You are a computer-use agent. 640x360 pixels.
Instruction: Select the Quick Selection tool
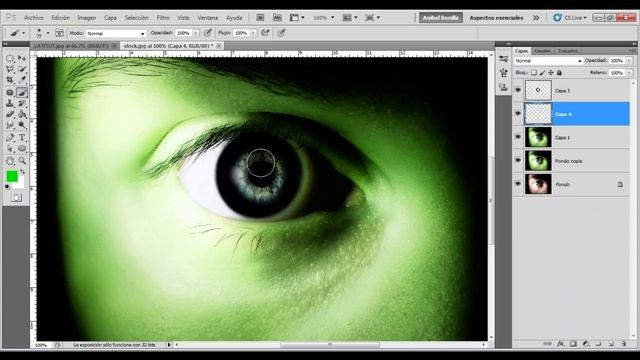pos(22,70)
